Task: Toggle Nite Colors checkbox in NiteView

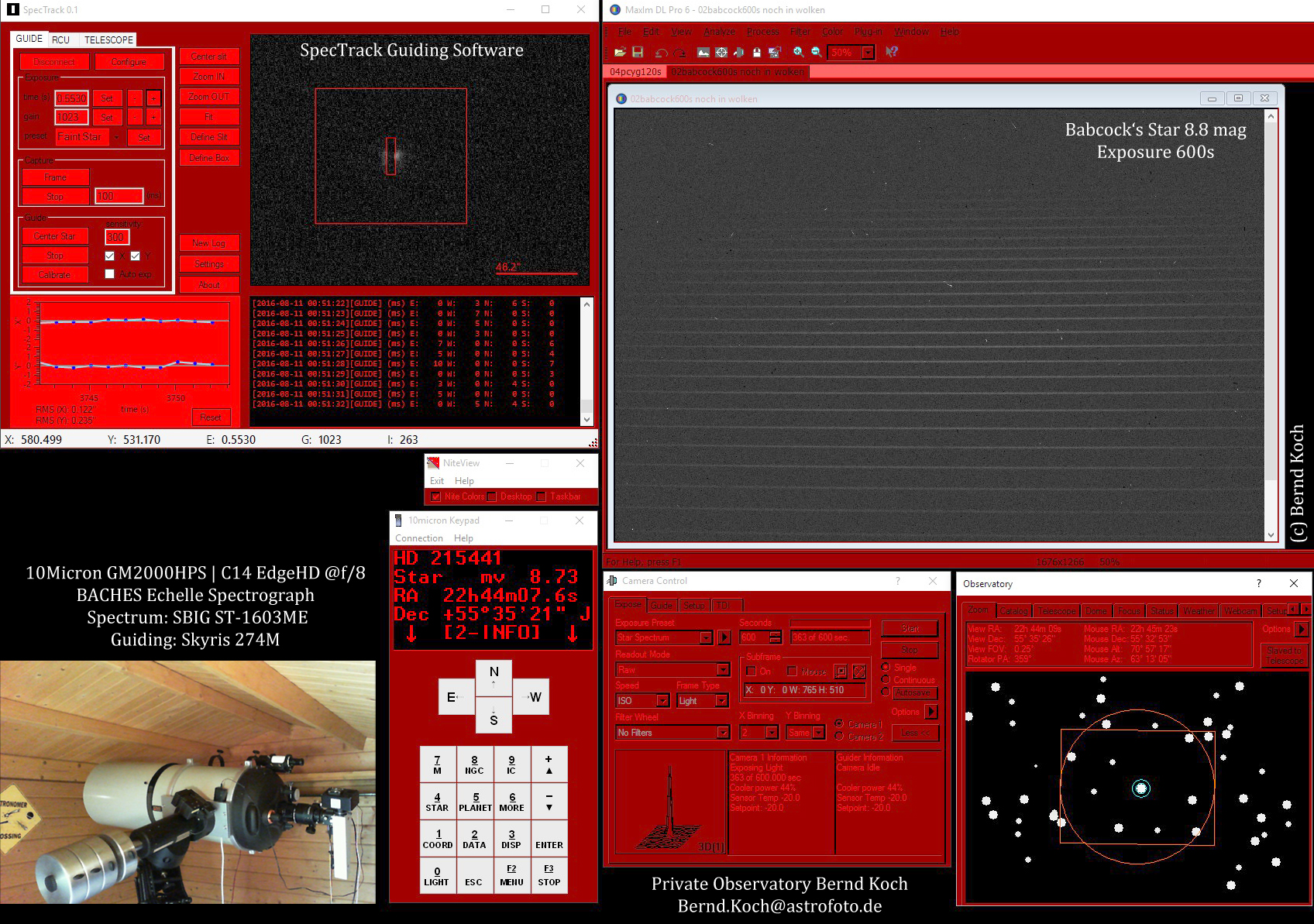Action: 435,496
